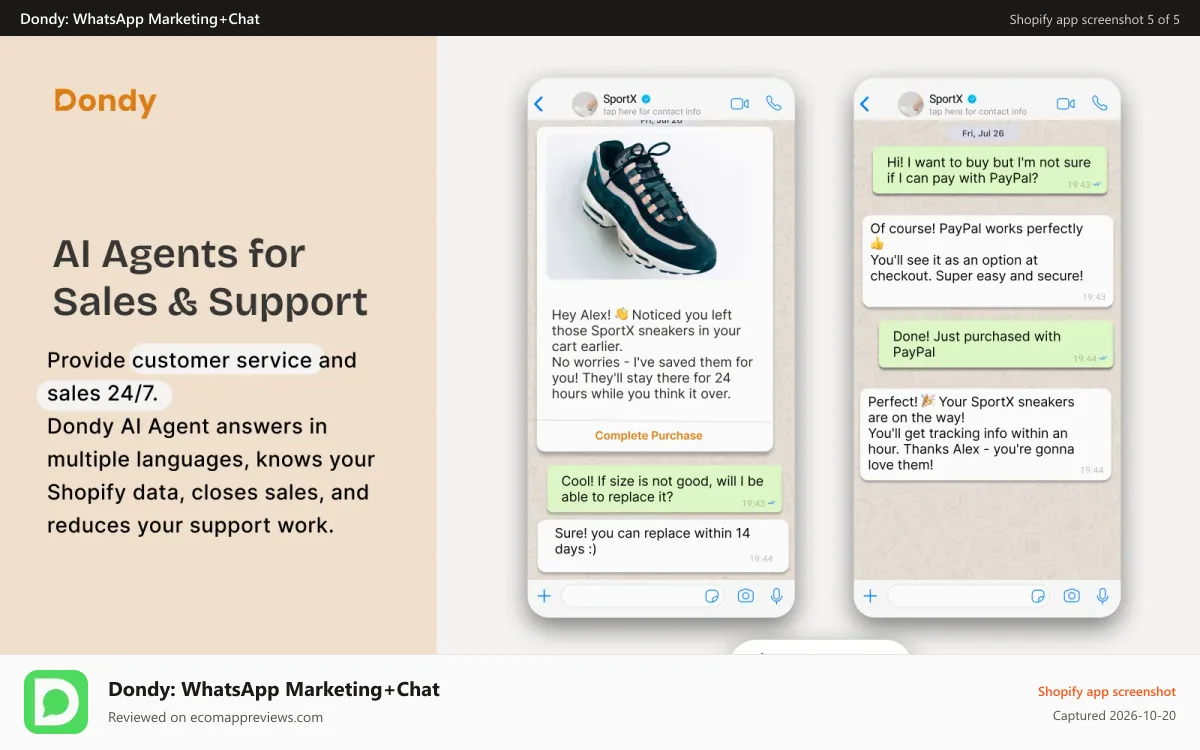Click back arrow in right phone chat
Image resolution: width=1200 pixels, height=750 pixels.
[865, 104]
